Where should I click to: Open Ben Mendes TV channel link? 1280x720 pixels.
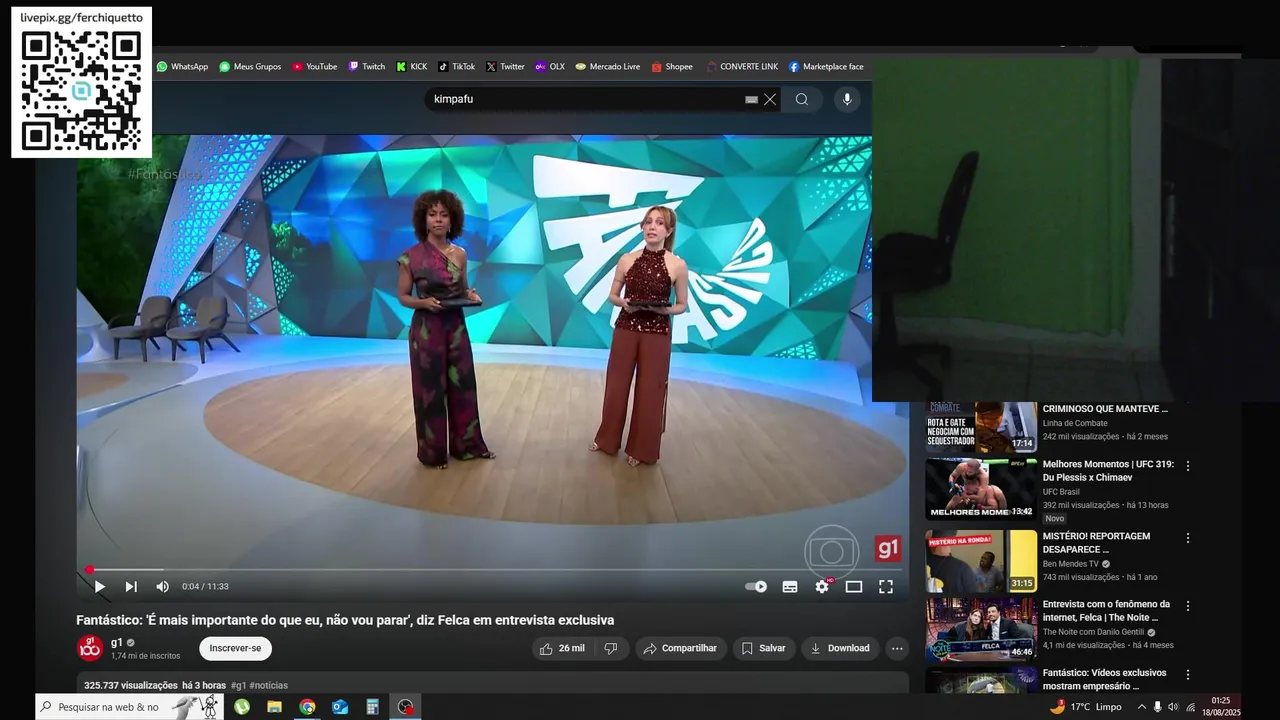1071,564
